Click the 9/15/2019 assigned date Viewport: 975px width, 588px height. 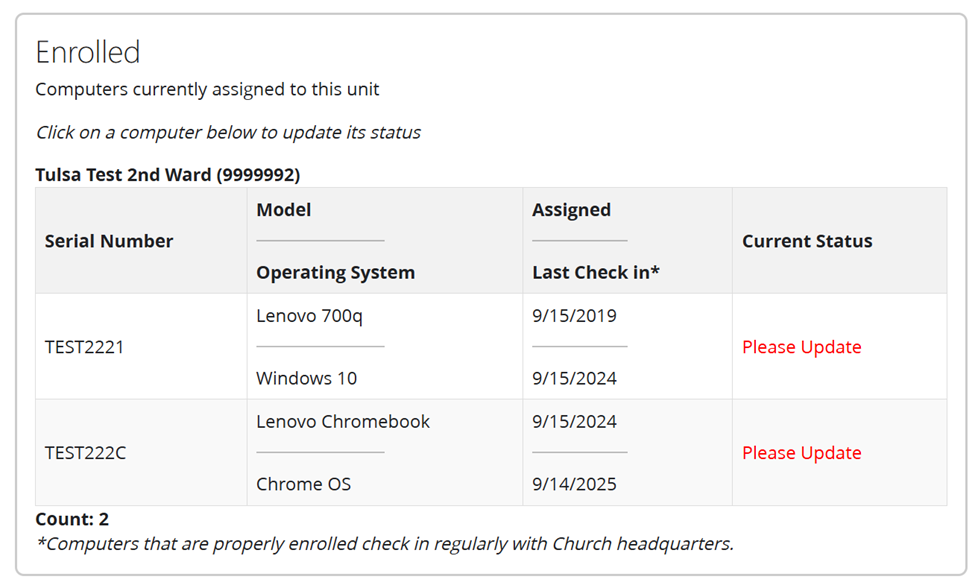[574, 316]
